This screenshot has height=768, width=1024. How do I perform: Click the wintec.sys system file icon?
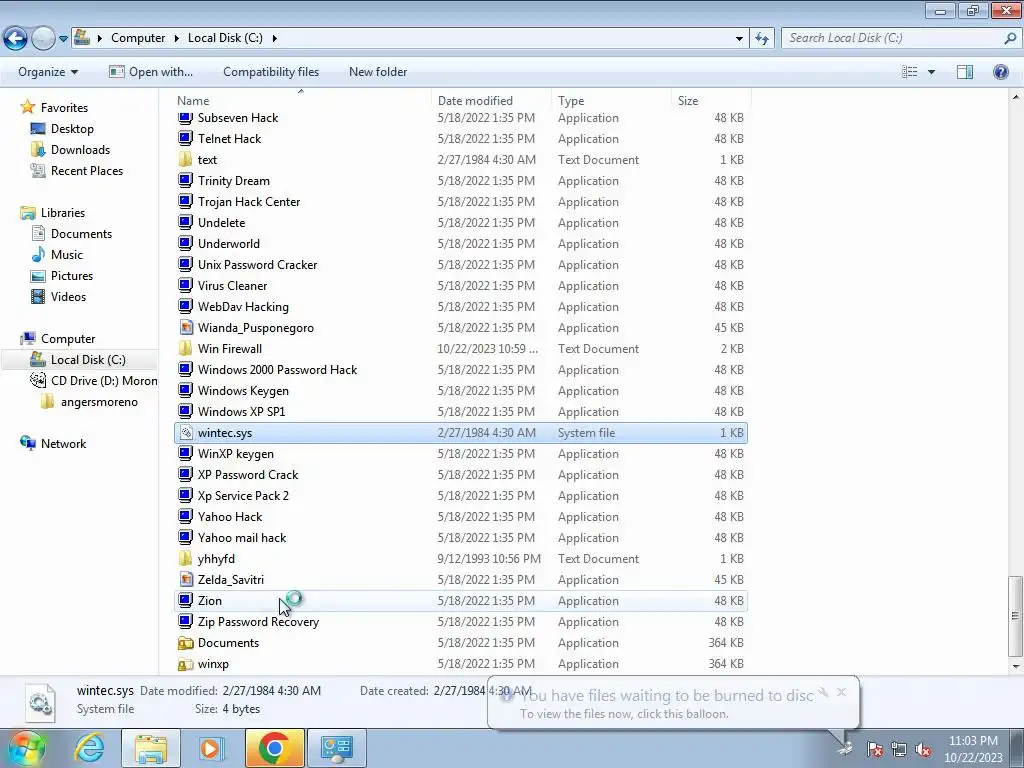[185, 433]
